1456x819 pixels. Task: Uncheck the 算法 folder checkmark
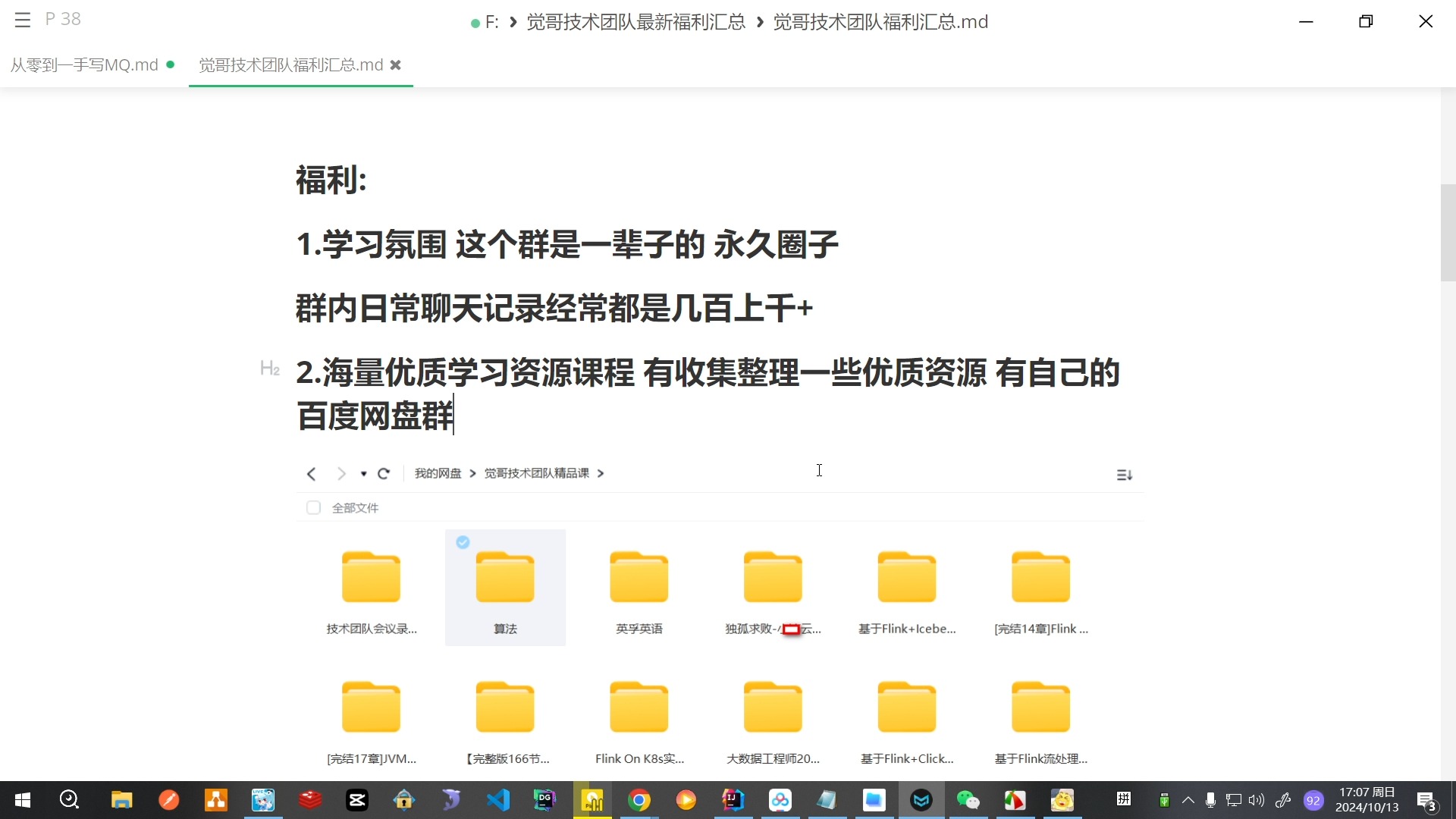463,542
